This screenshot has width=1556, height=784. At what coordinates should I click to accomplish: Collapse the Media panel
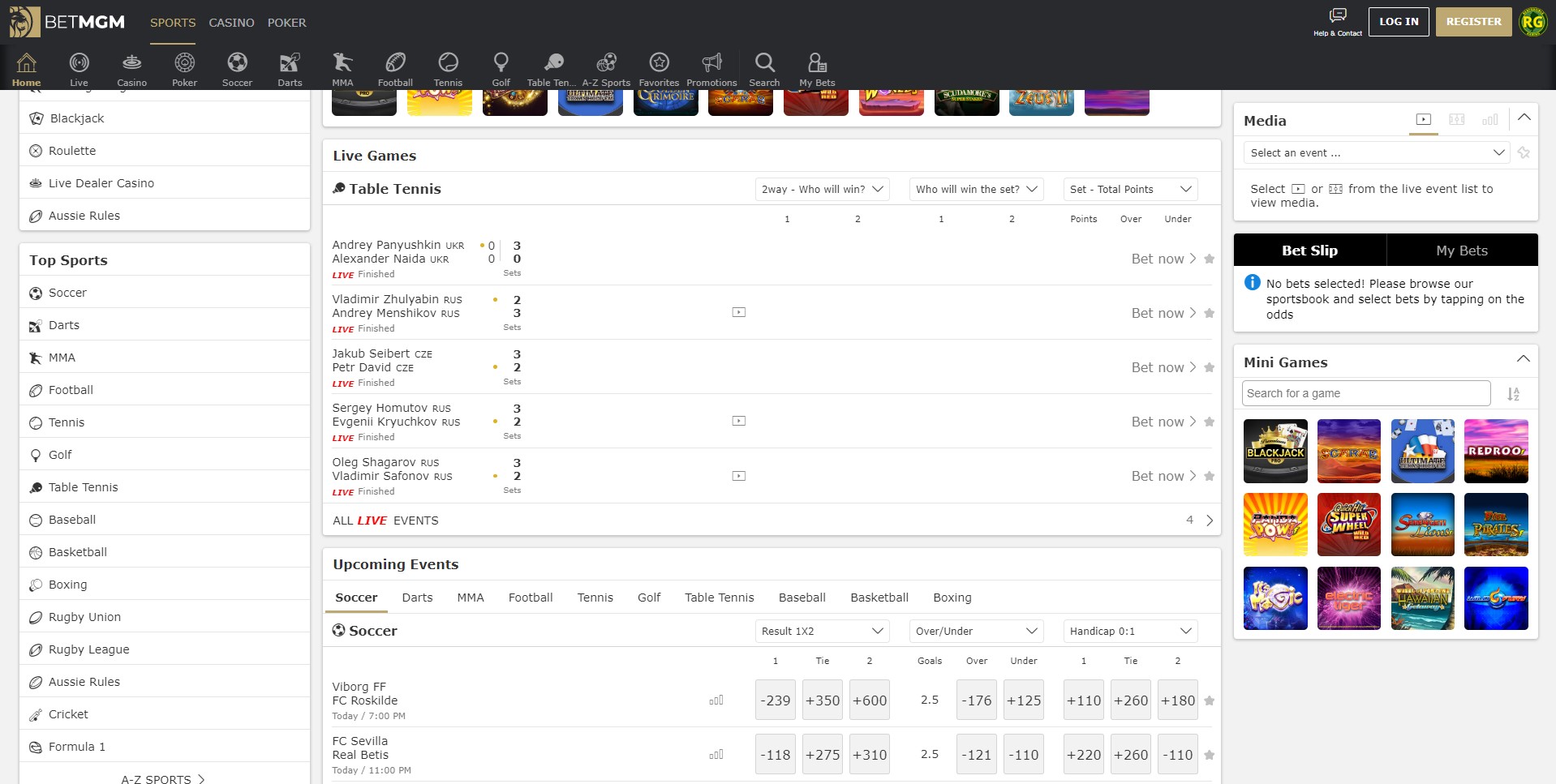tap(1524, 118)
